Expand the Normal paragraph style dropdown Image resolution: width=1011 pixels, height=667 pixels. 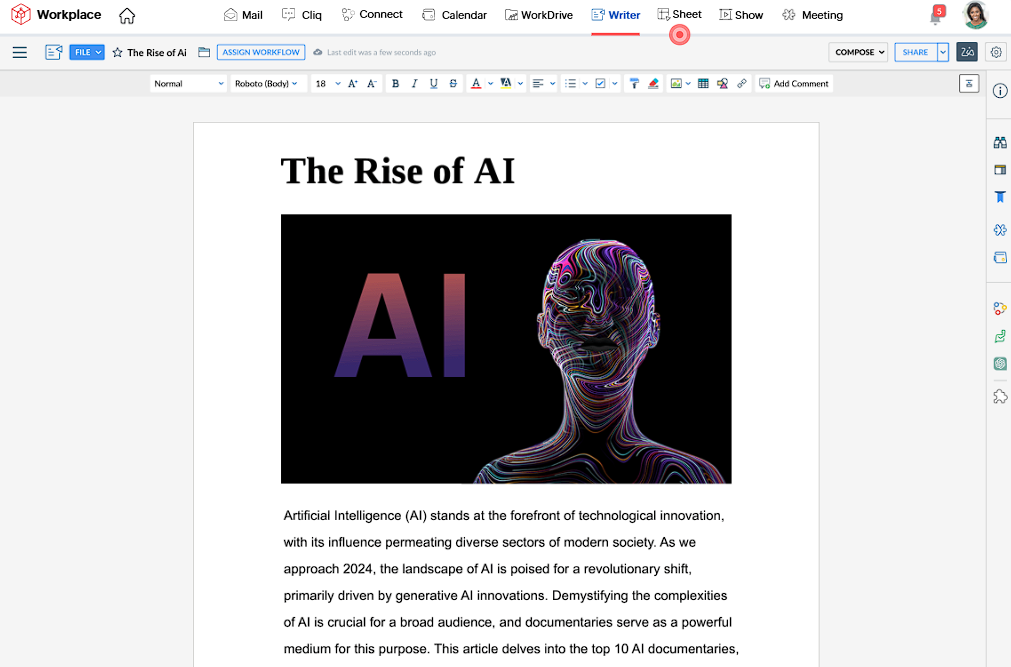coord(188,84)
